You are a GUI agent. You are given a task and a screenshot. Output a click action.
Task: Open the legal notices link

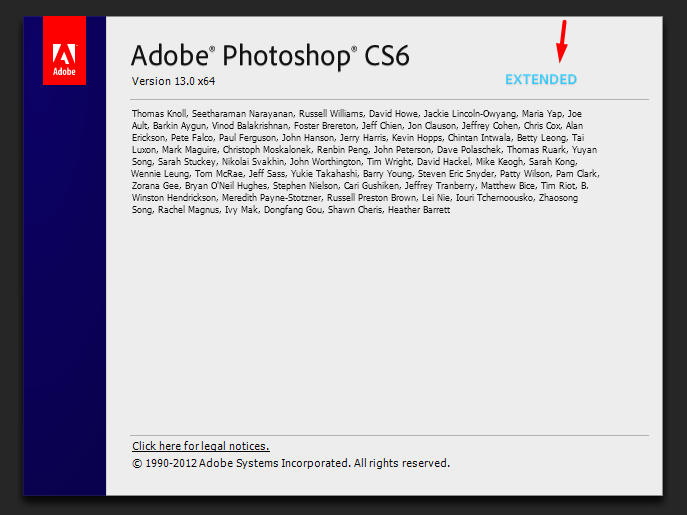click(x=201, y=446)
